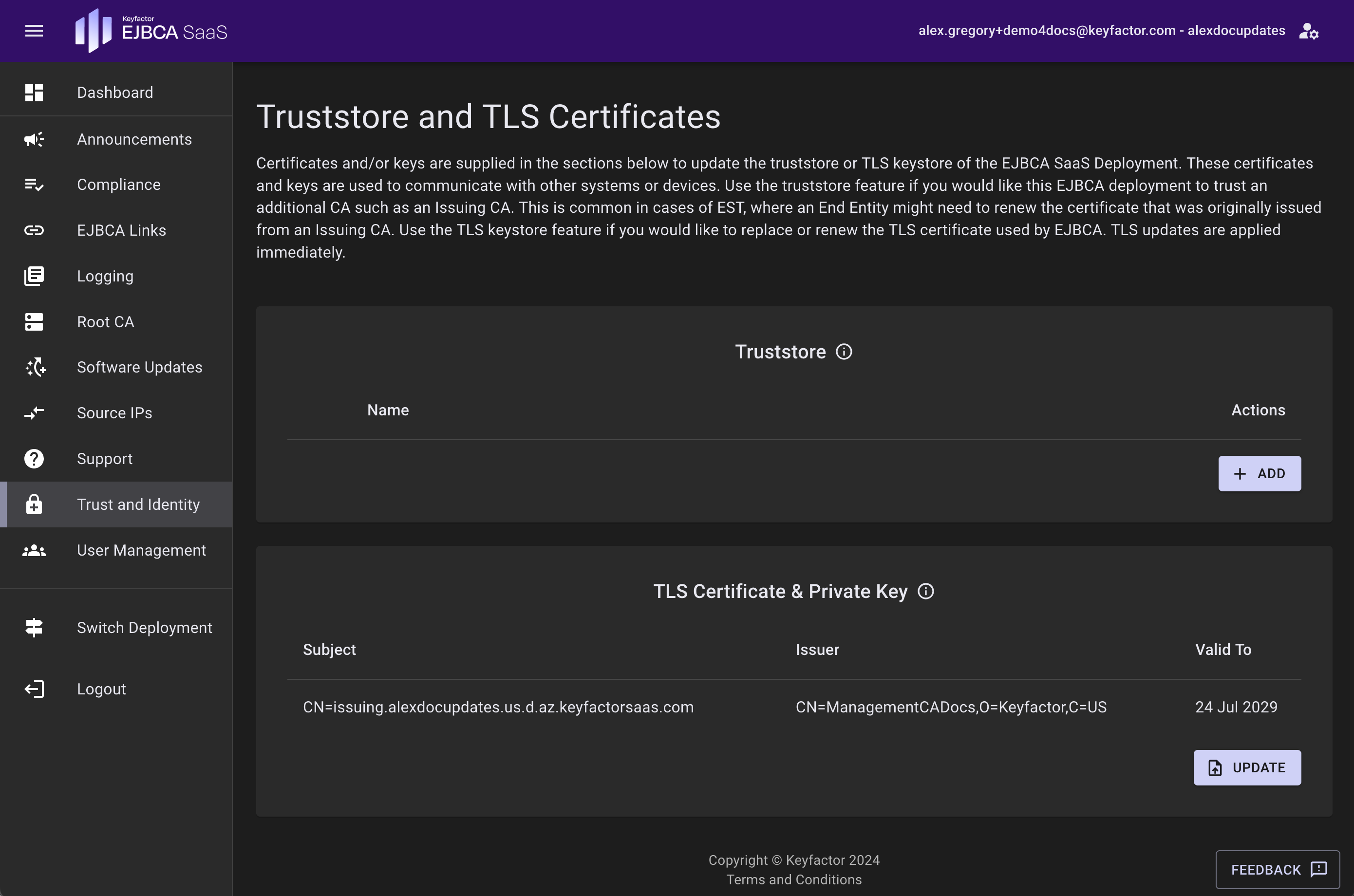Viewport: 1354px width, 896px height.
Task: Click the Switch Deployment signpost icon
Action: 34,627
